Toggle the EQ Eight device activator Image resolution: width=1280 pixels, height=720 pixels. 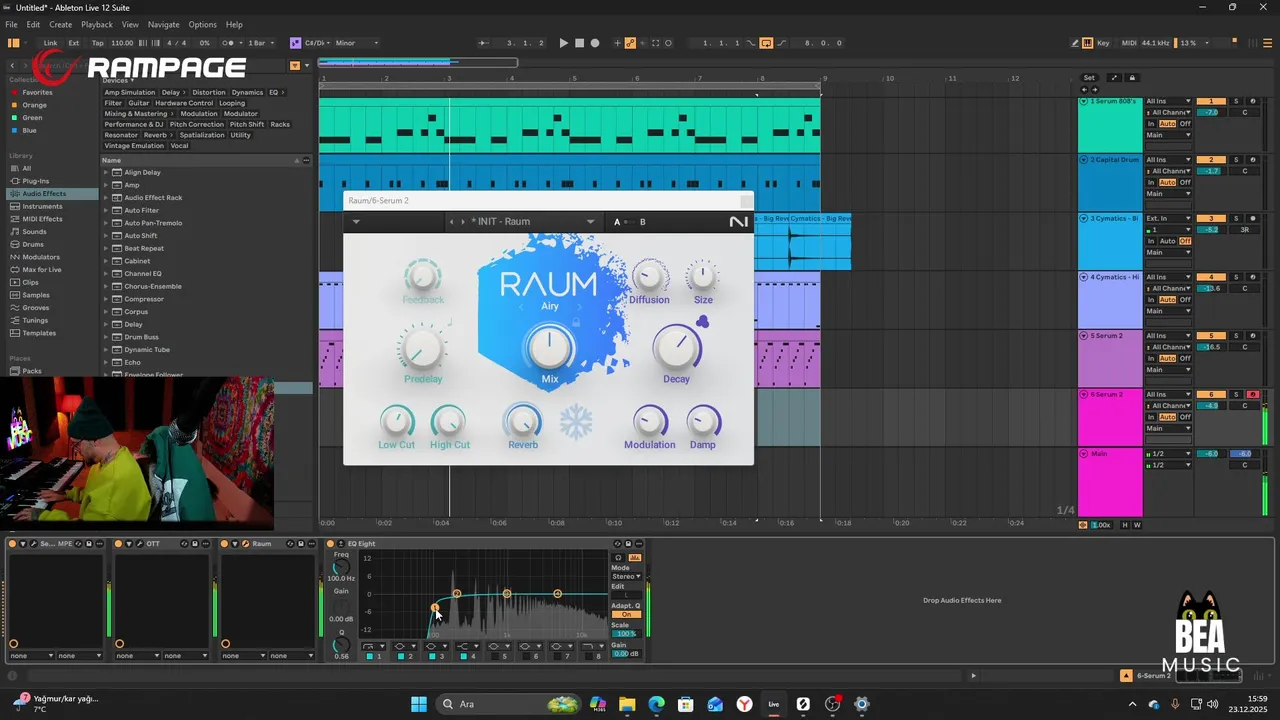(x=330, y=544)
